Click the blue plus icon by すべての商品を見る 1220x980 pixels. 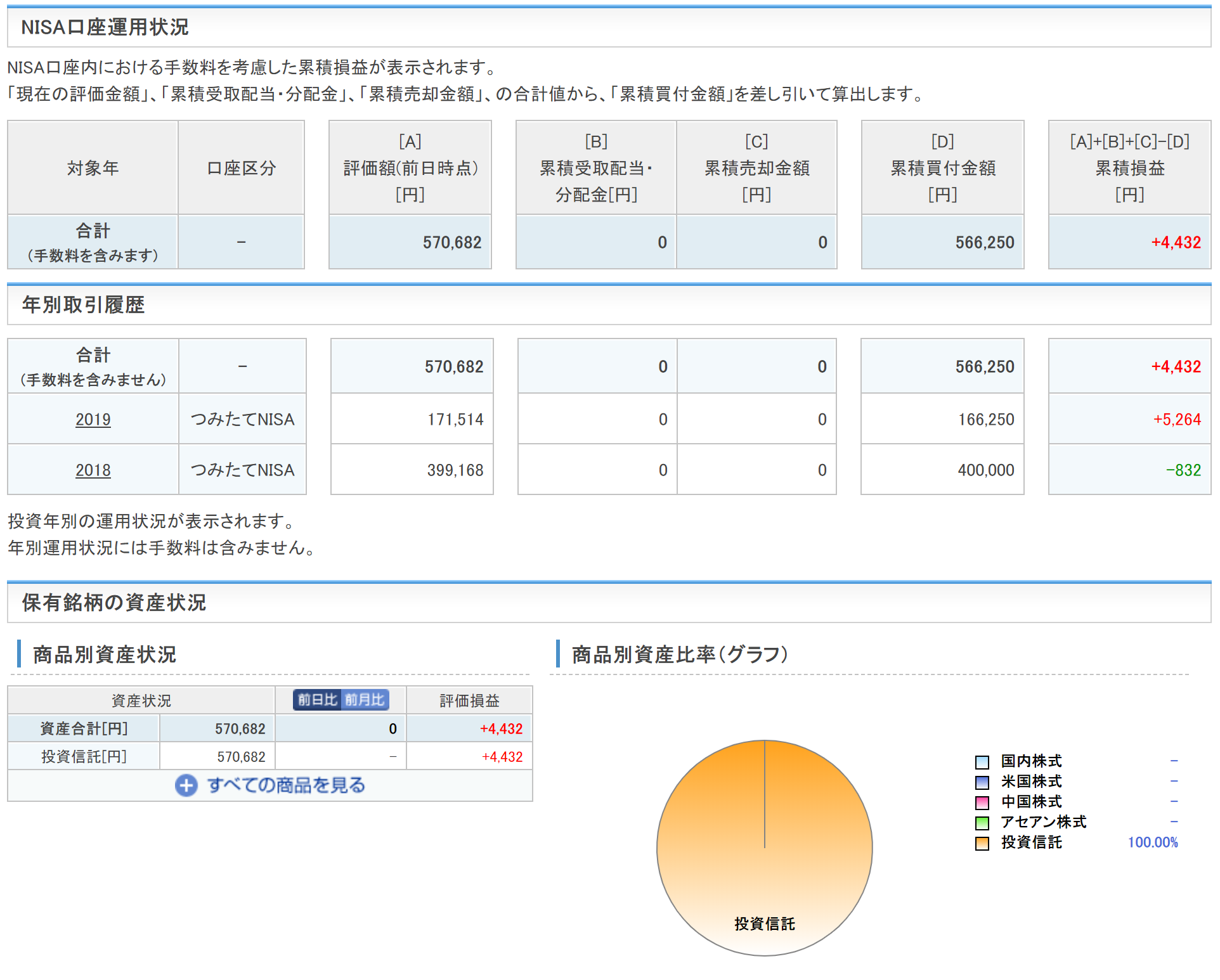click(186, 785)
